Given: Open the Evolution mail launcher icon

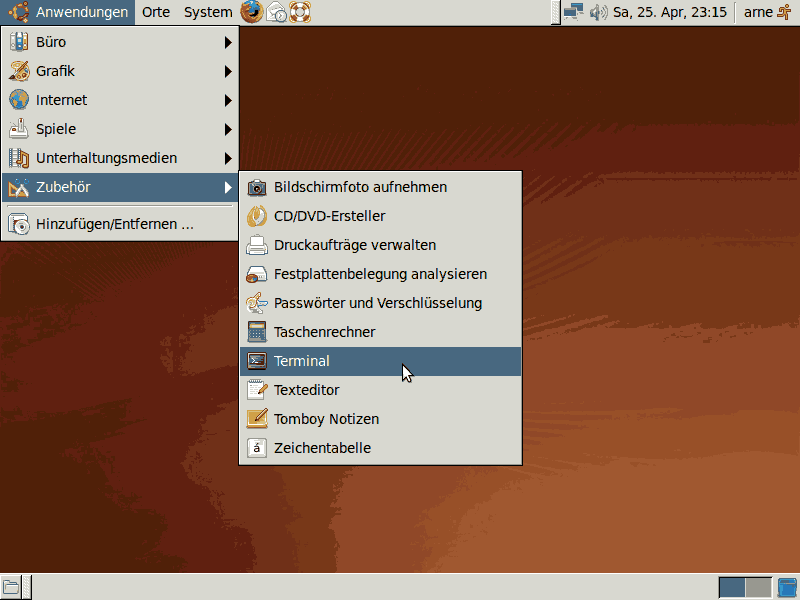Looking at the screenshot, I should pyautogui.click(x=277, y=12).
